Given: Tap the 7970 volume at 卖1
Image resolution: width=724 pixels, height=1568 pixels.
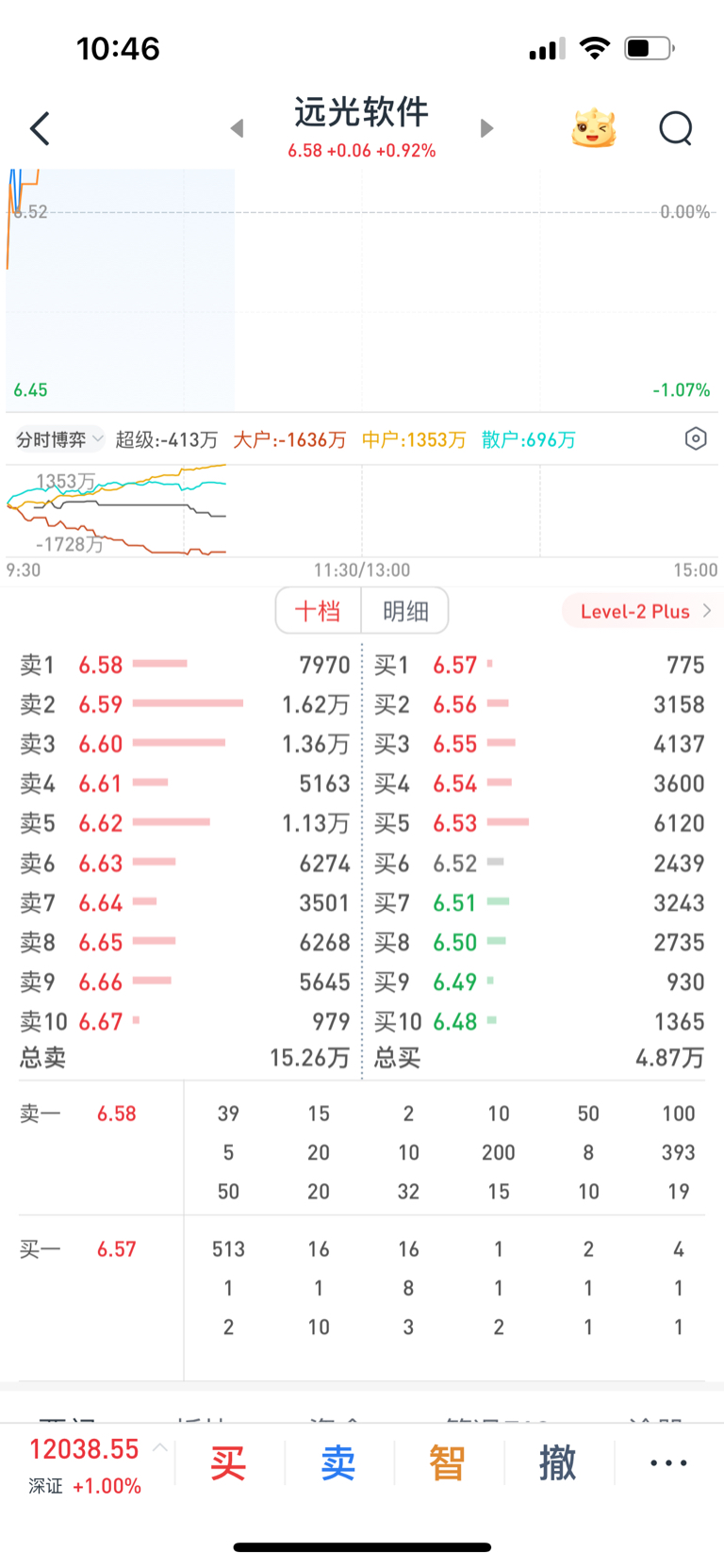Looking at the screenshot, I should point(325,665).
